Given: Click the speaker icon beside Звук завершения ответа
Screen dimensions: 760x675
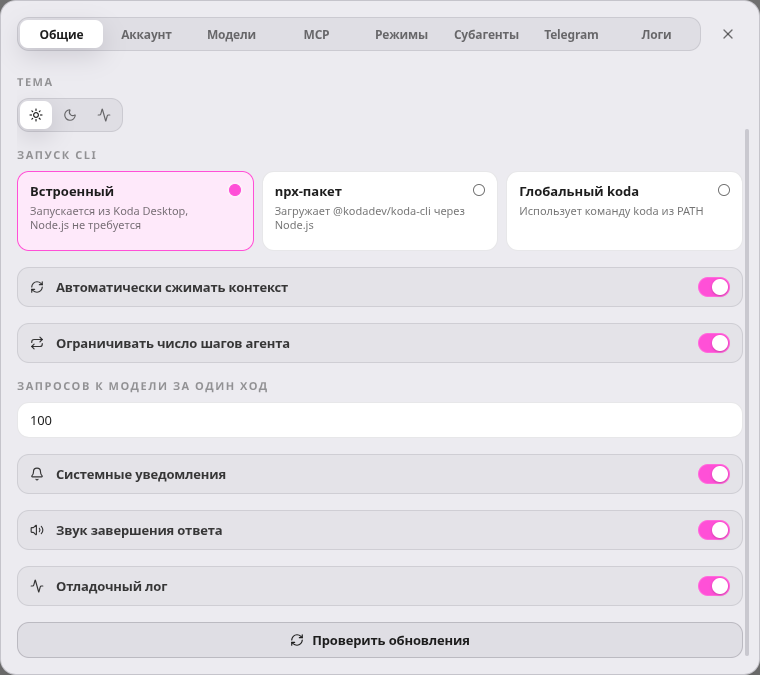Looking at the screenshot, I should (x=37, y=531).
